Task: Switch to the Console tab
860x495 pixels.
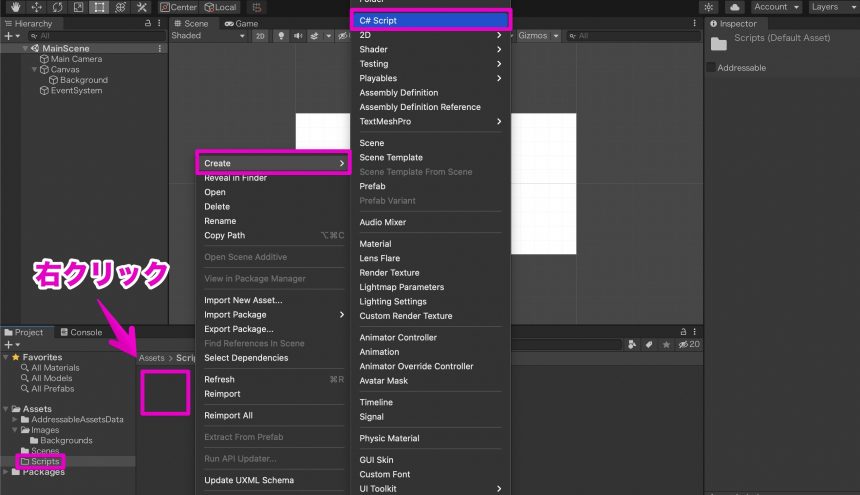Action: coord(81,332)
